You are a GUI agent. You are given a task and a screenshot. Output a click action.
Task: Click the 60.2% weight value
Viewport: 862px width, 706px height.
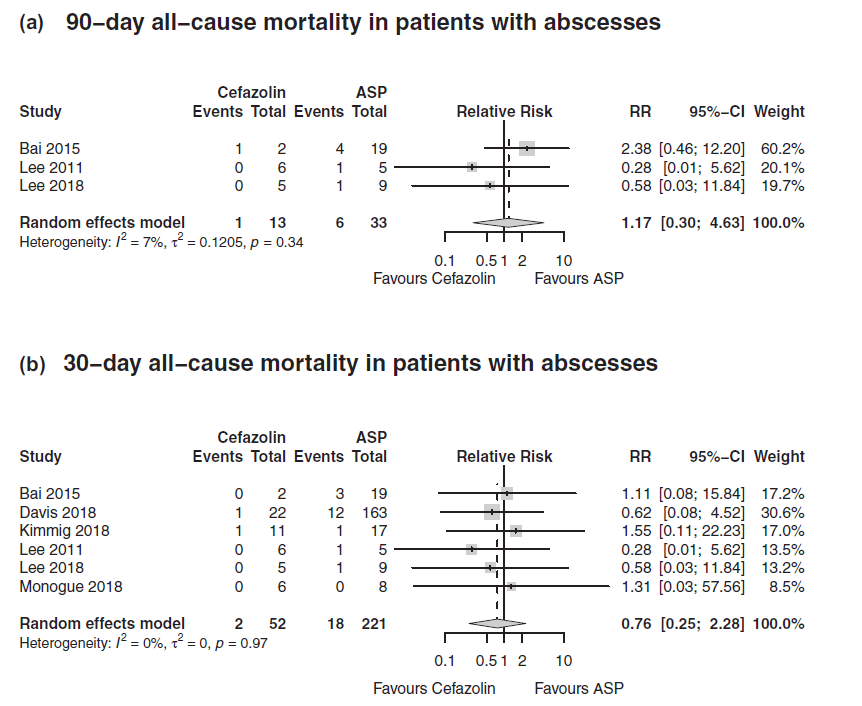pyautogui.click(x=783, y=149)
